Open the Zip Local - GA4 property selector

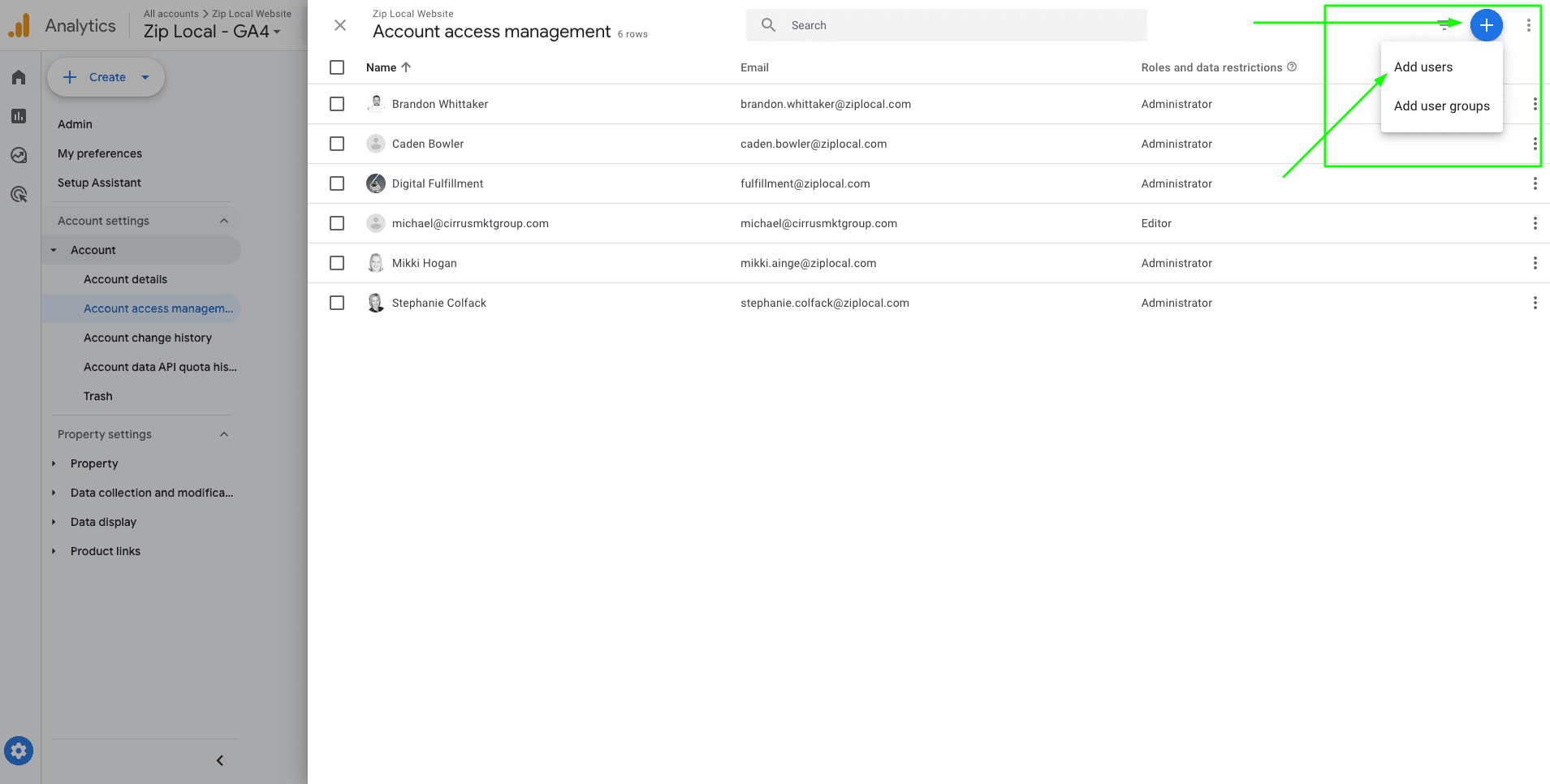(212, 32)
